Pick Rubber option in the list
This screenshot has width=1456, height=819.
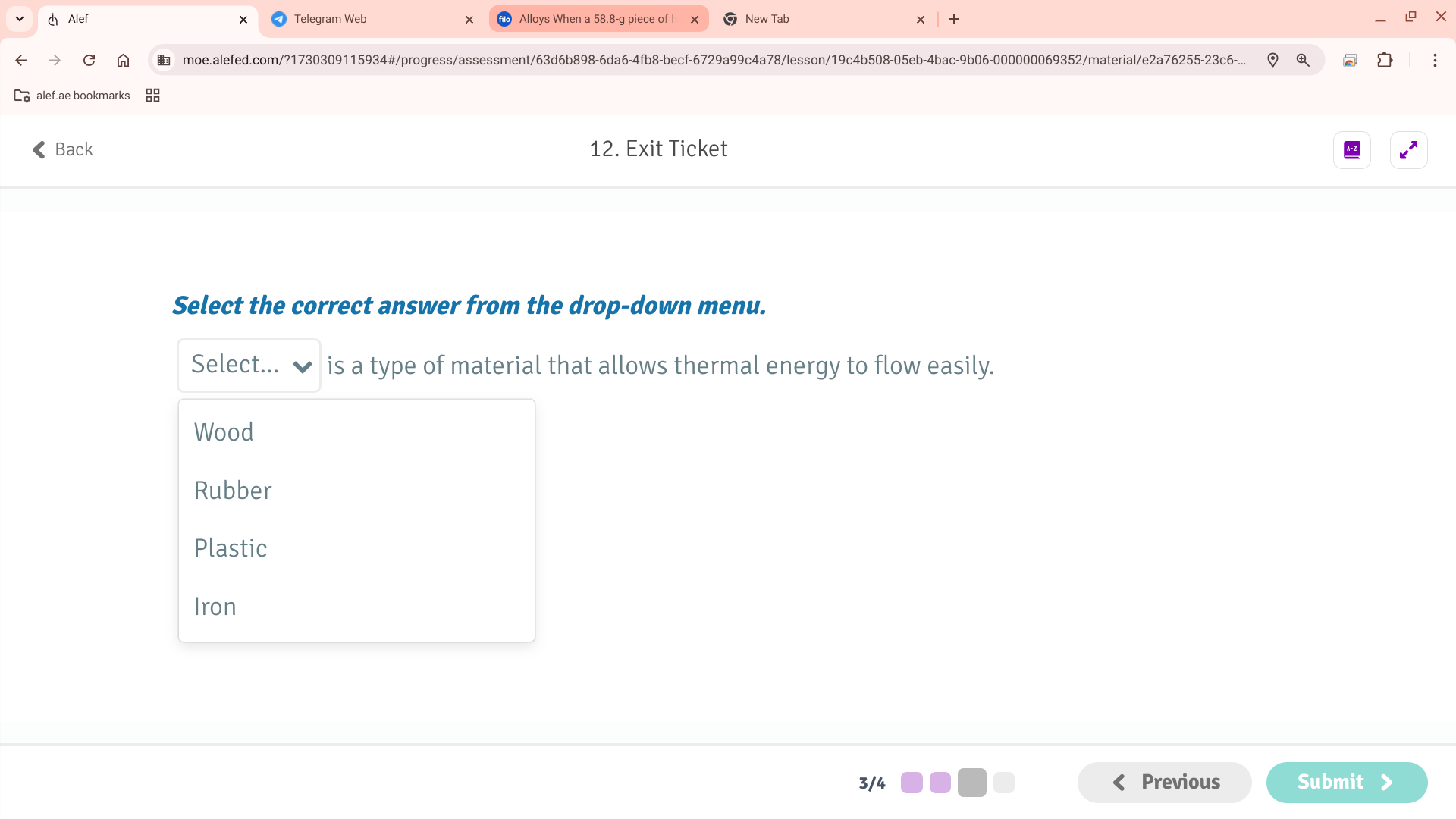pos(233,491)
